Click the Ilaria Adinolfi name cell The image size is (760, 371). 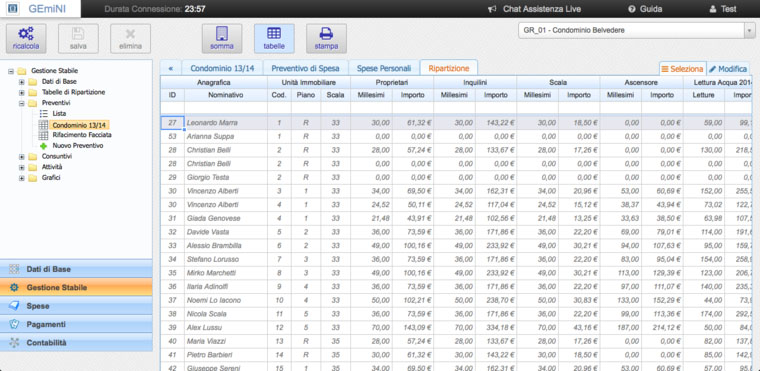(x=226, y=287)
